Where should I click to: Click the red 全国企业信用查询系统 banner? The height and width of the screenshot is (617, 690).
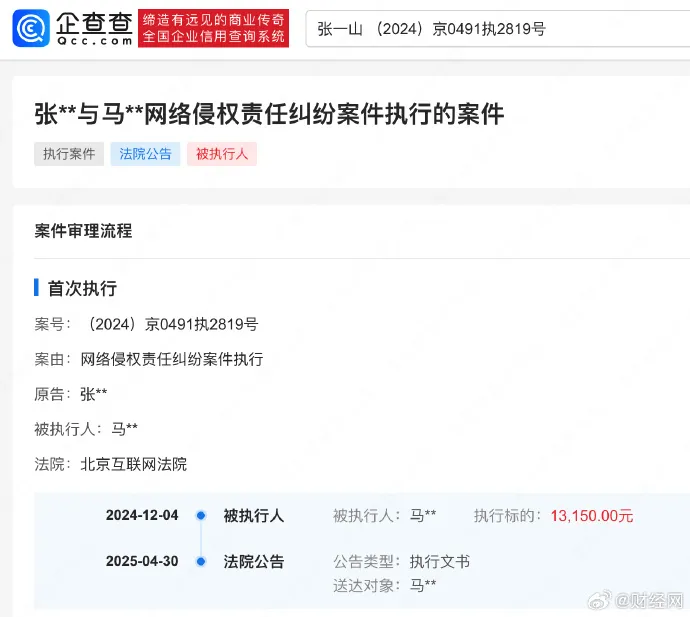coord(213,28)
